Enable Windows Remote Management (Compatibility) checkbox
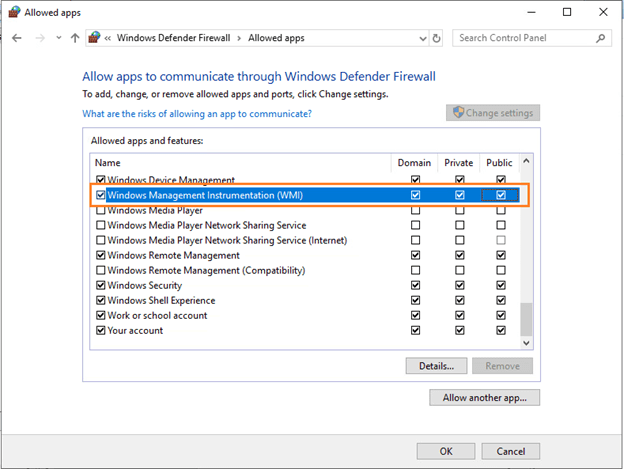The width and height of the screenshot is (624, 469). tap(101, 270)
